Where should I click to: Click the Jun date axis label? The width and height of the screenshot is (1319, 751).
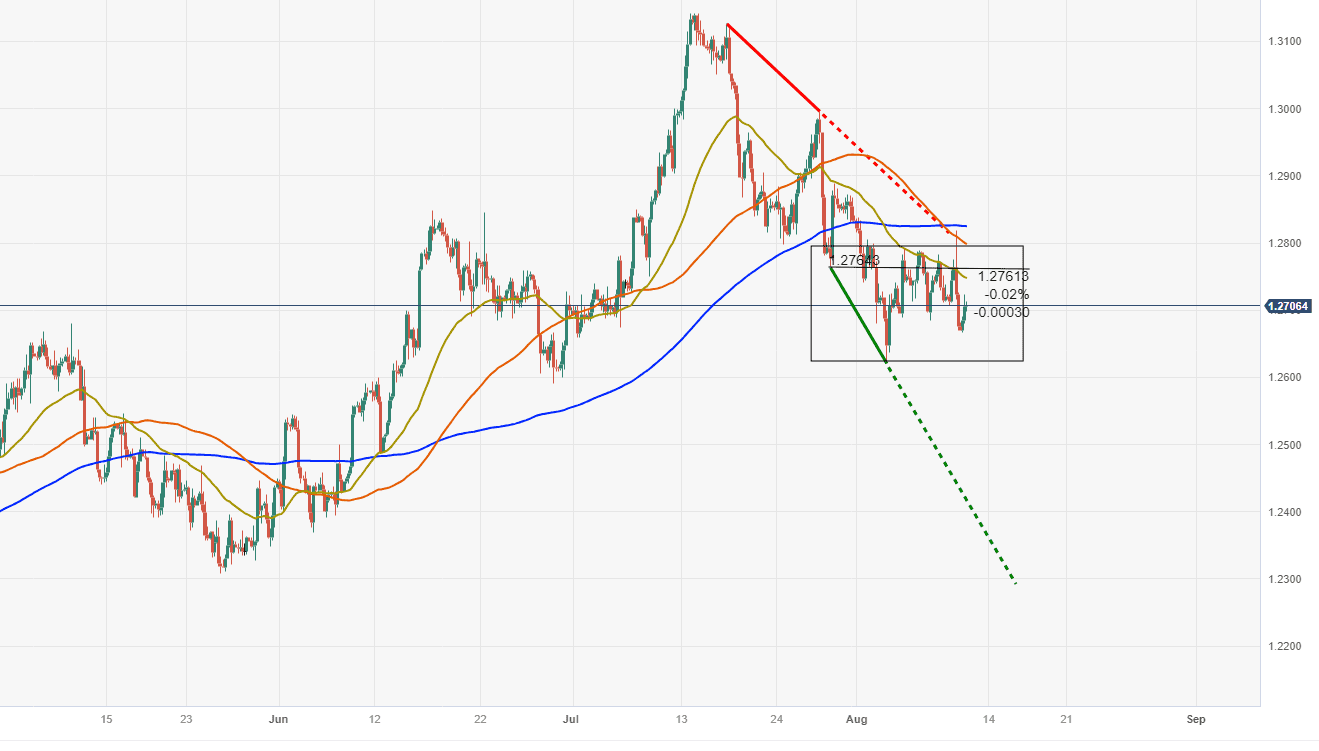pos(280,719)
